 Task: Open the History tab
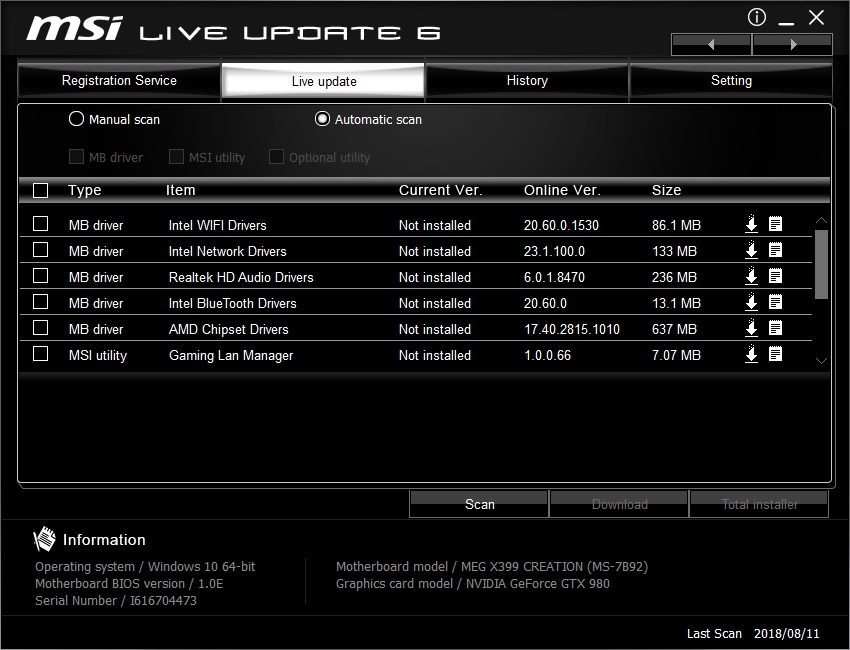coord(527,81)
